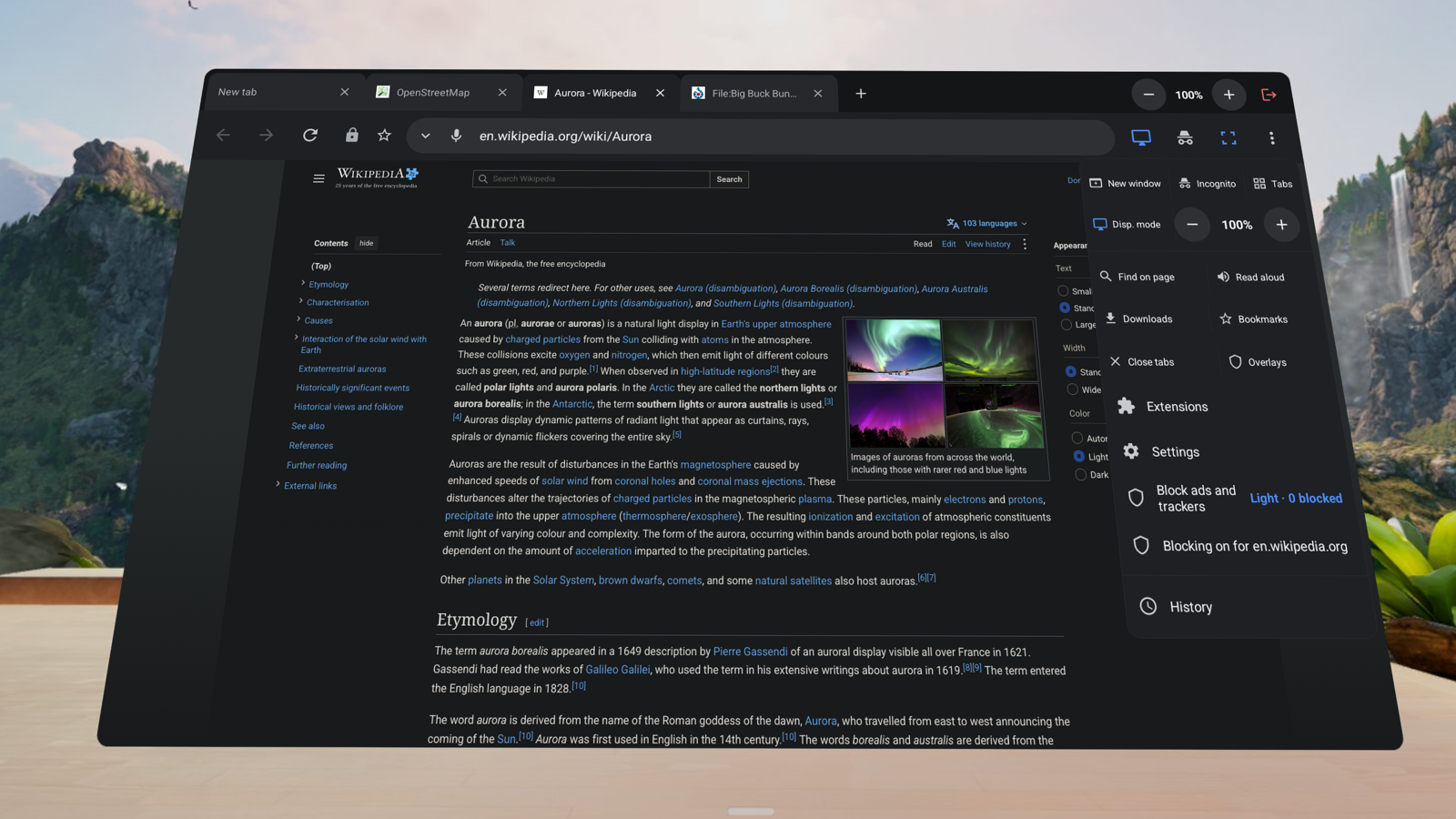This screenshot has height=819, width=1456.
Task: Click the exit browser icon
Action: [1269, 95]
